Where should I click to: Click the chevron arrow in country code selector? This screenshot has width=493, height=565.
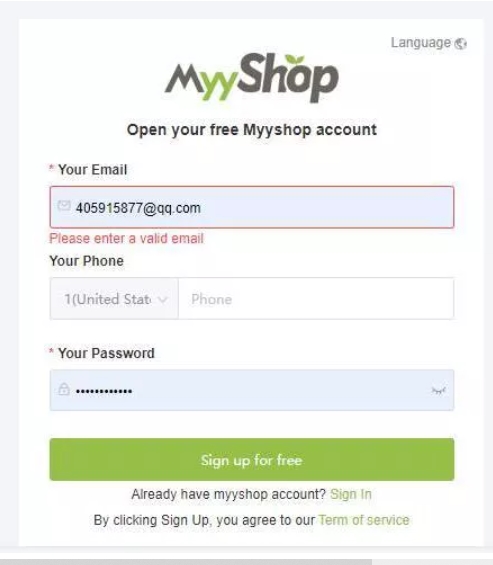click(163, 299)
